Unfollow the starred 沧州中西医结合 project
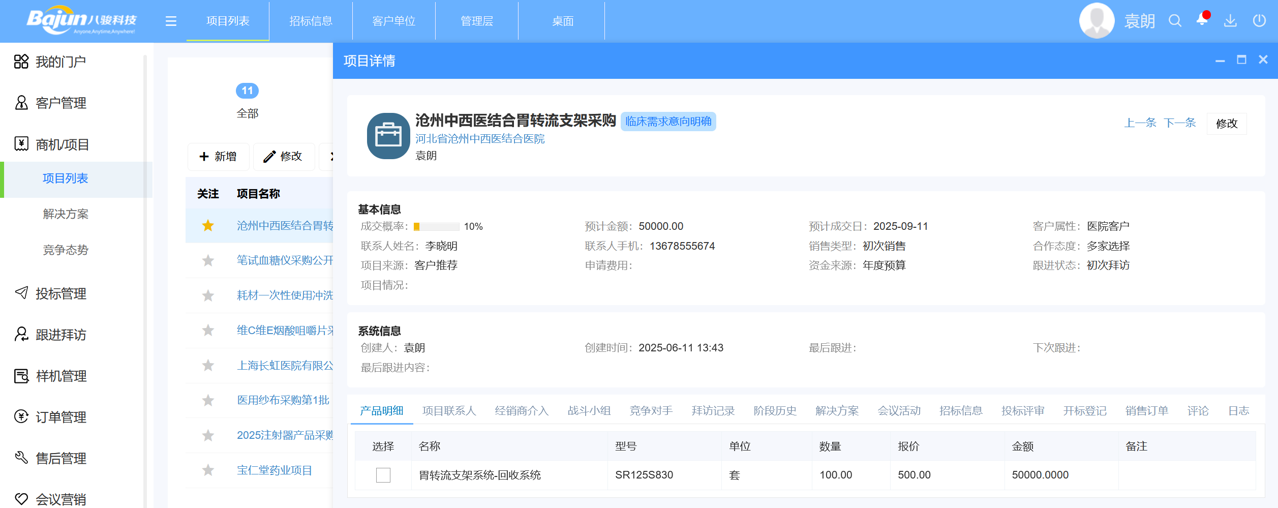 click(208, 226)
